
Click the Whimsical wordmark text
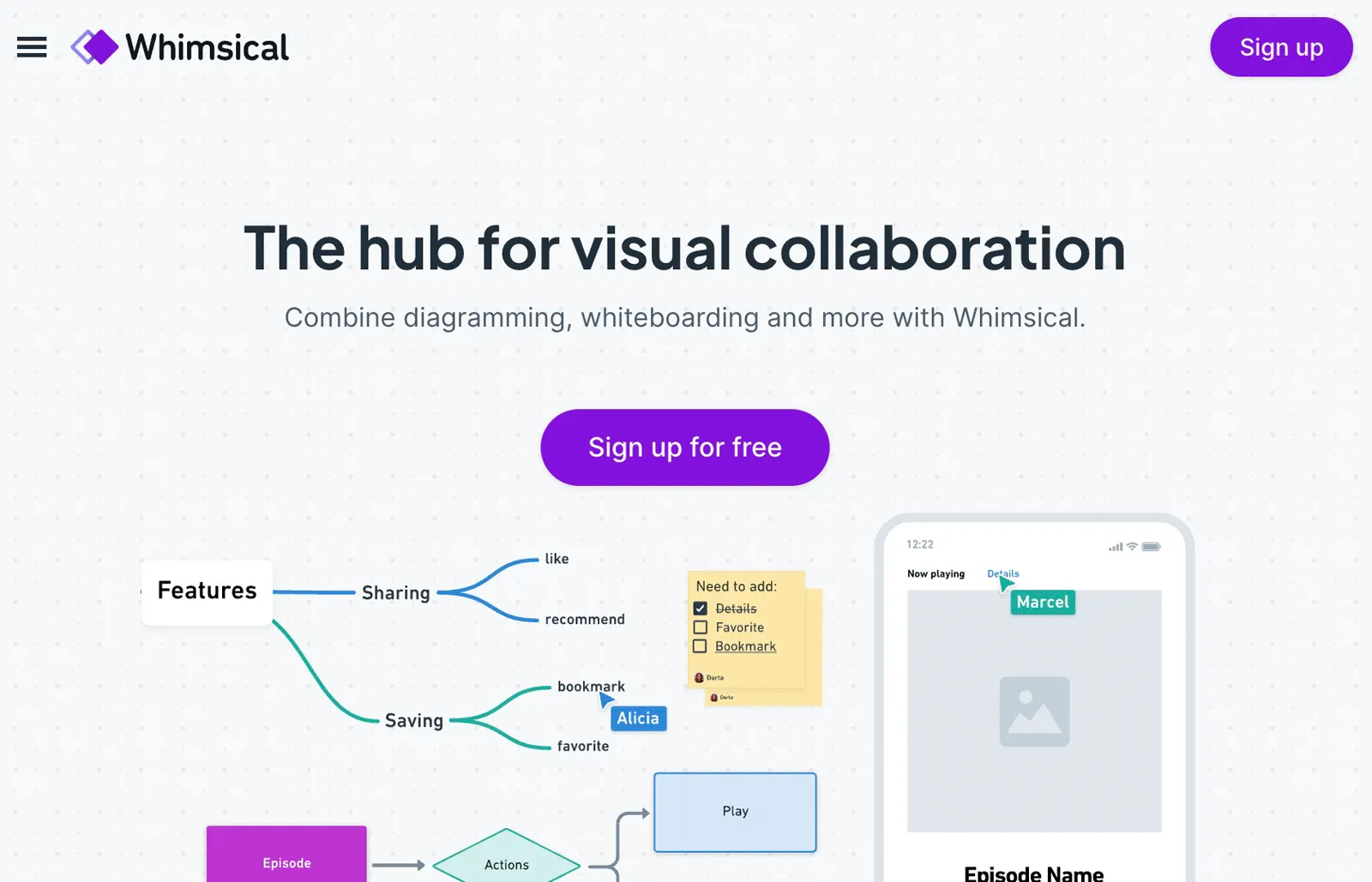coord(207,47)
